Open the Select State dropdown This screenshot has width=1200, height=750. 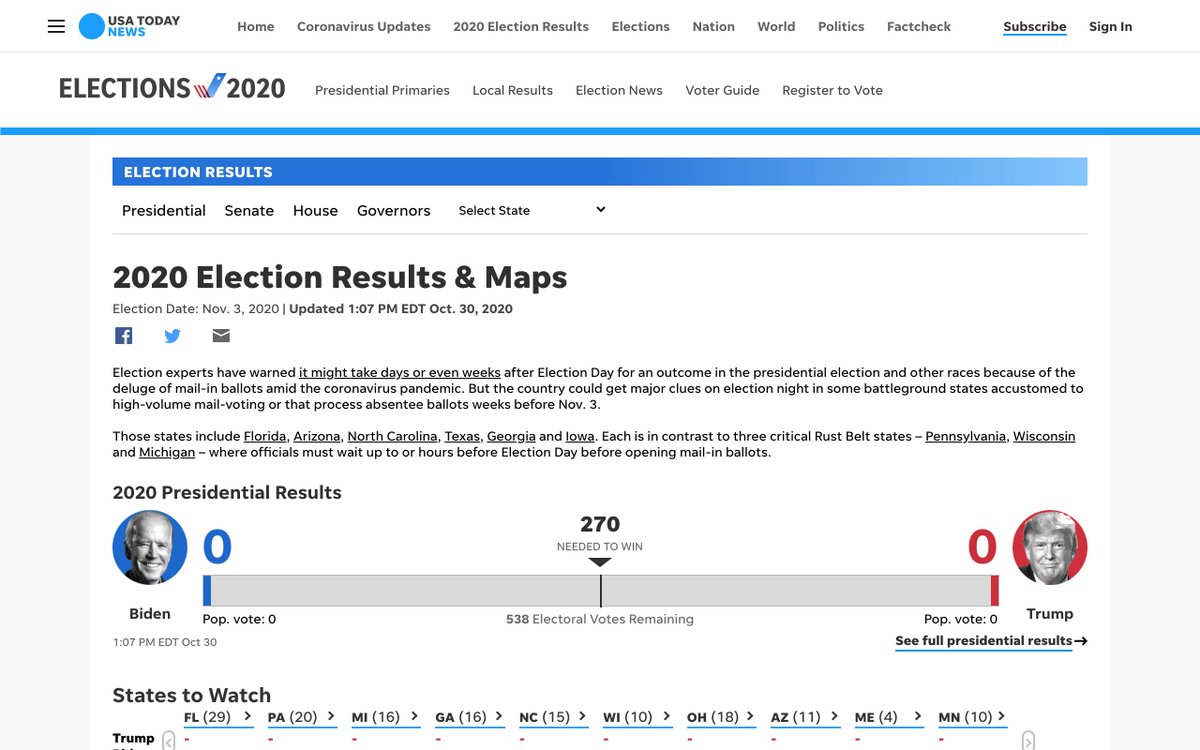click(531, 210)
